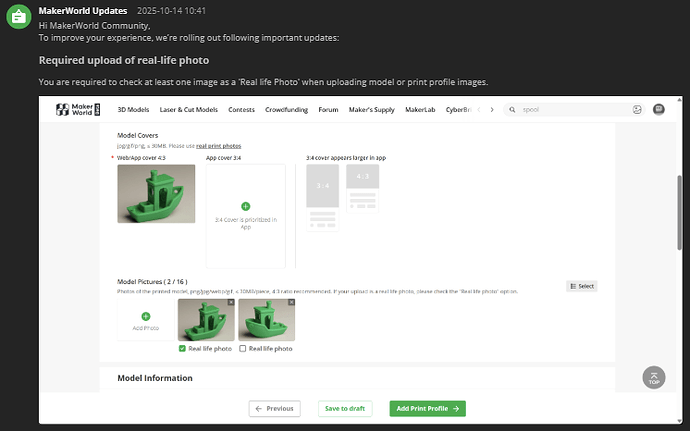This screenshot has height=431, width=690.
Task: Open the real print photos link
Action: 219,146
